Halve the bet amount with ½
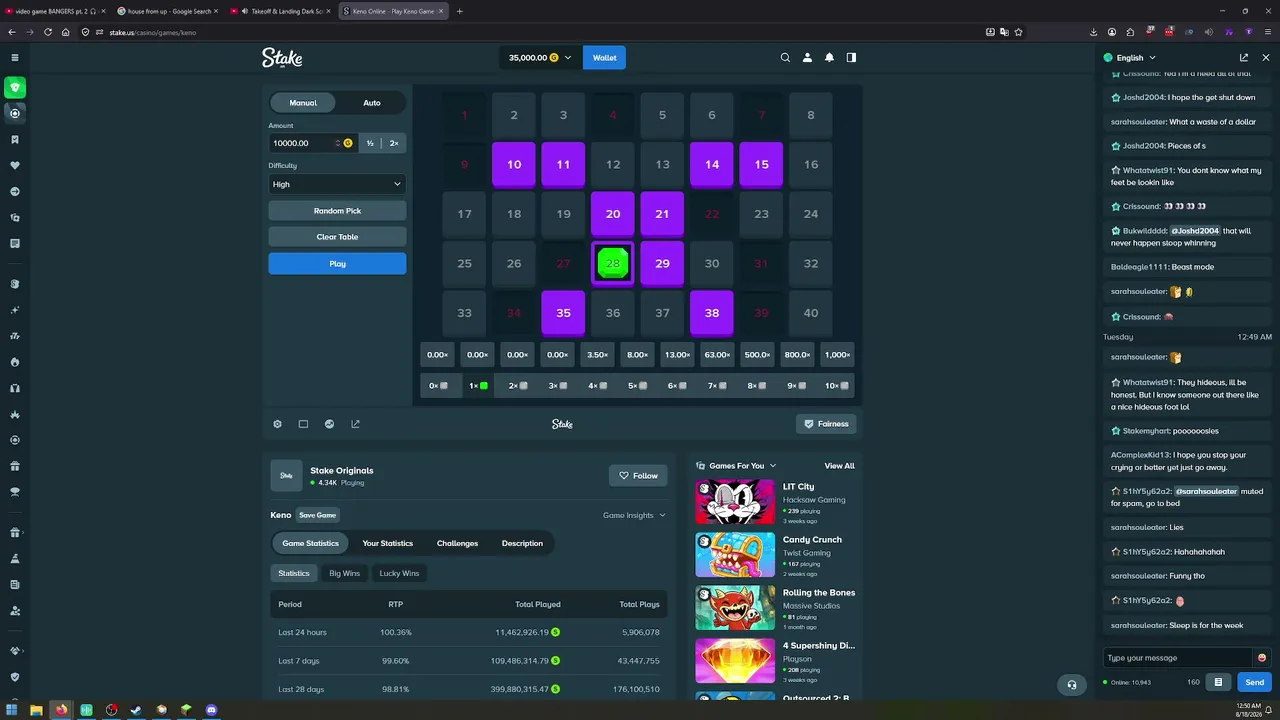 click(x=370, y=143)
